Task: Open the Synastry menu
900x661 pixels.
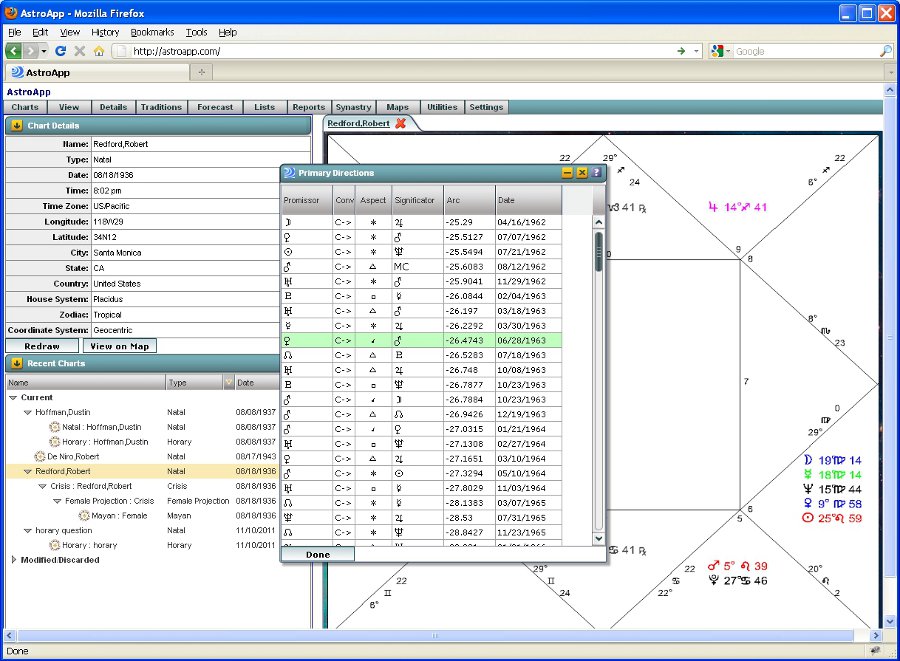Action: (x=353, y=107)
